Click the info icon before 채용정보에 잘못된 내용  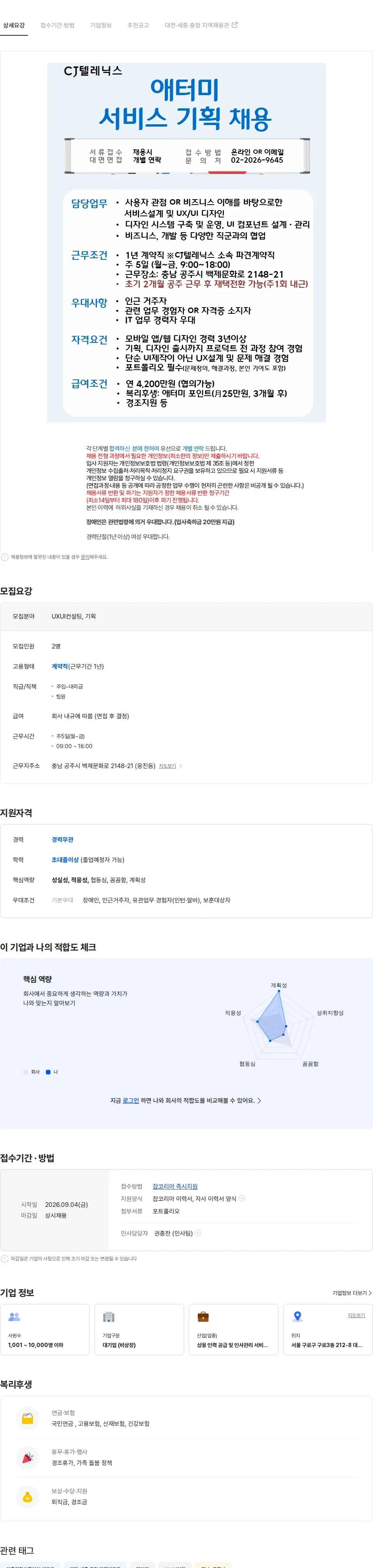pos(5,557)
